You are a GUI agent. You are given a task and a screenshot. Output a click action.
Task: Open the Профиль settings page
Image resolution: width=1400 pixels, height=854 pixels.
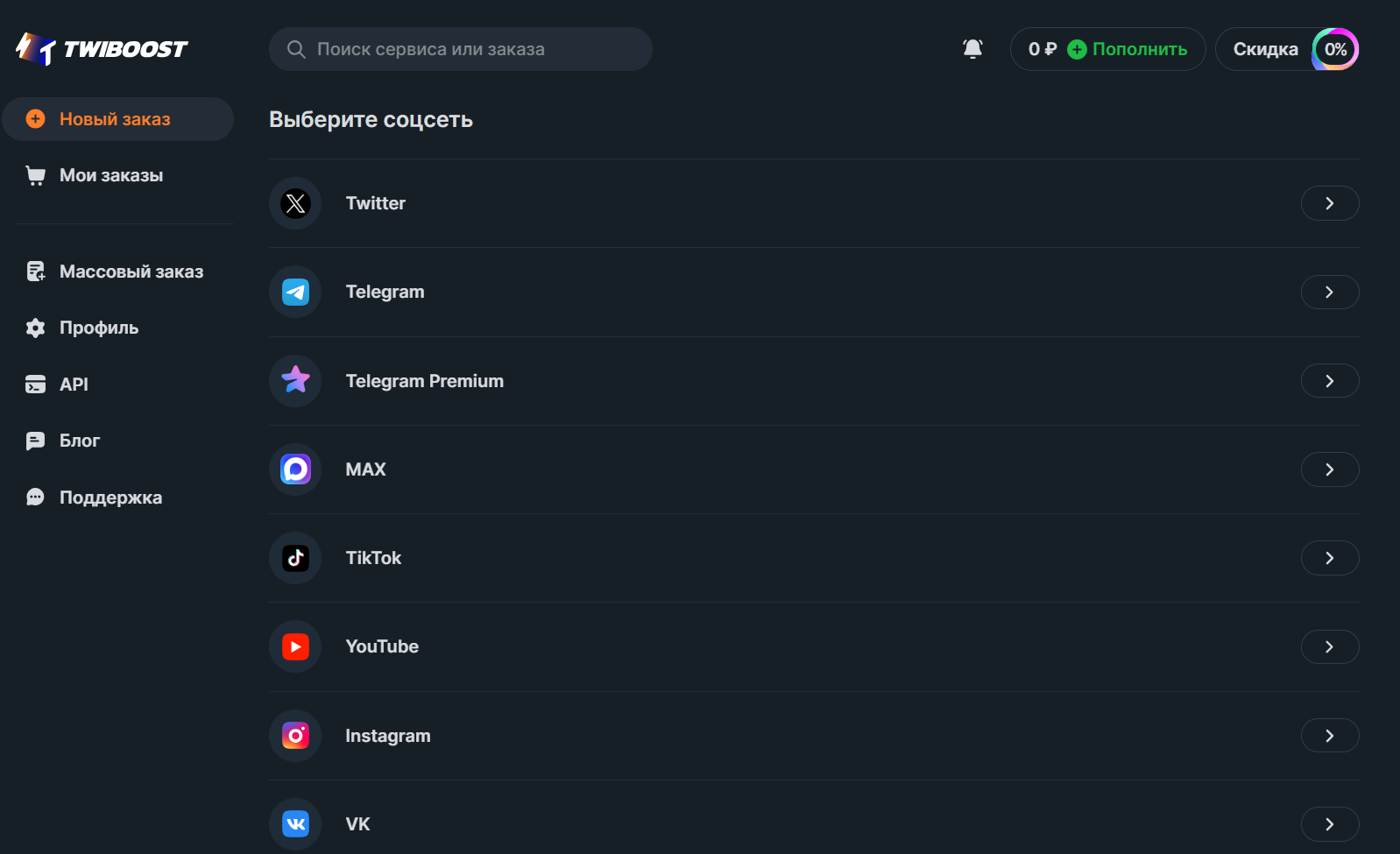click(x=98, y=328)
